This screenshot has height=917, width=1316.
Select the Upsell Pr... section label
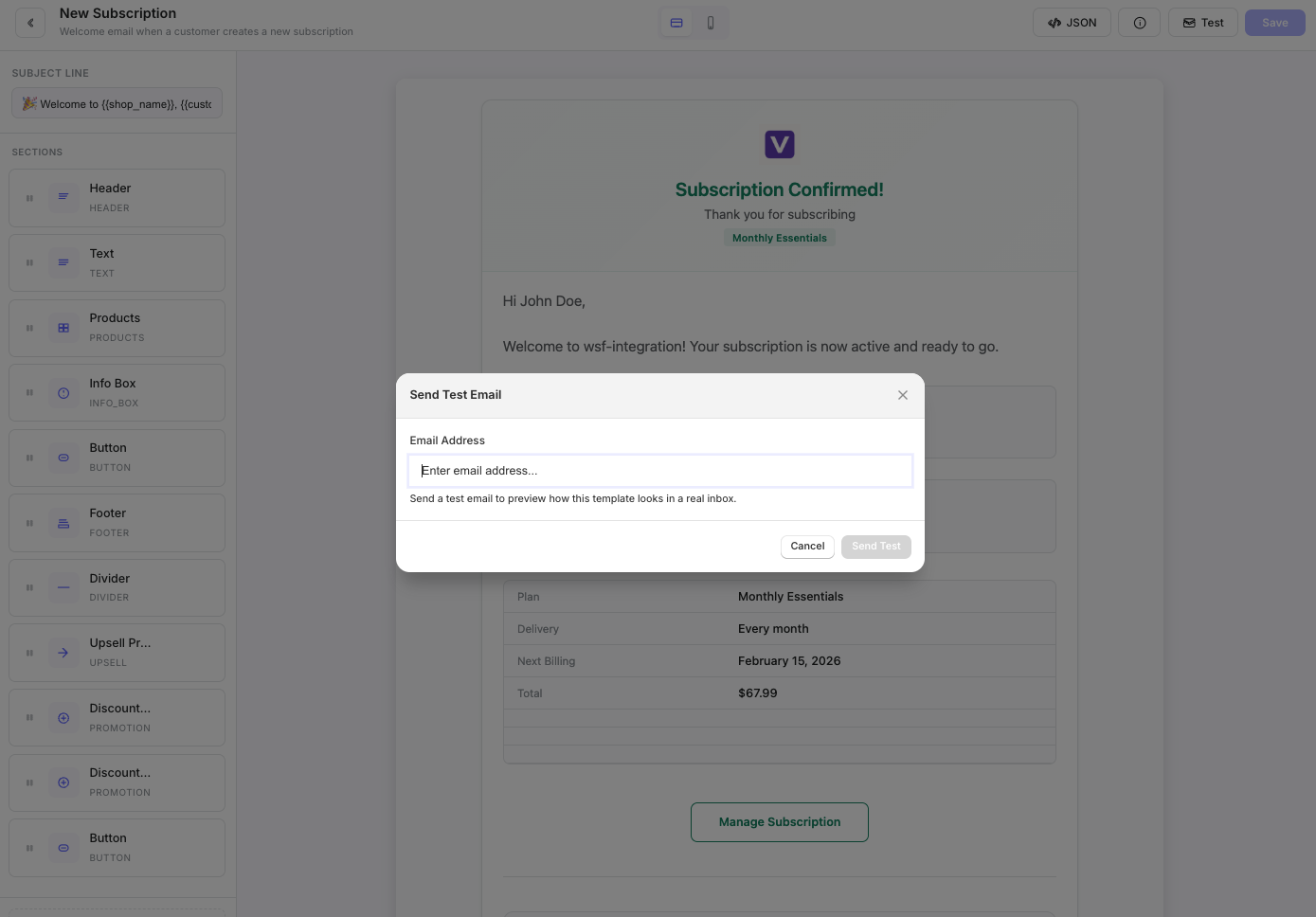(x=120, y=643)
